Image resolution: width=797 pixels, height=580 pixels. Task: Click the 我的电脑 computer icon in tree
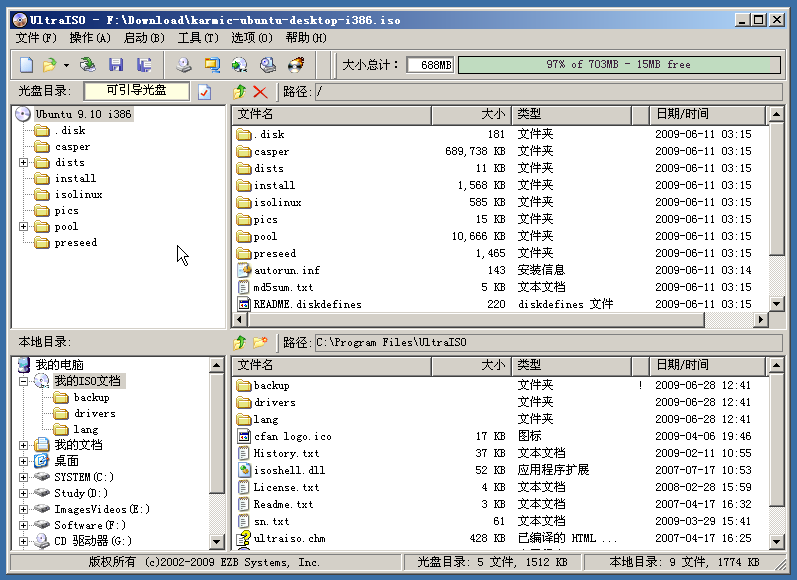(24, 364)
